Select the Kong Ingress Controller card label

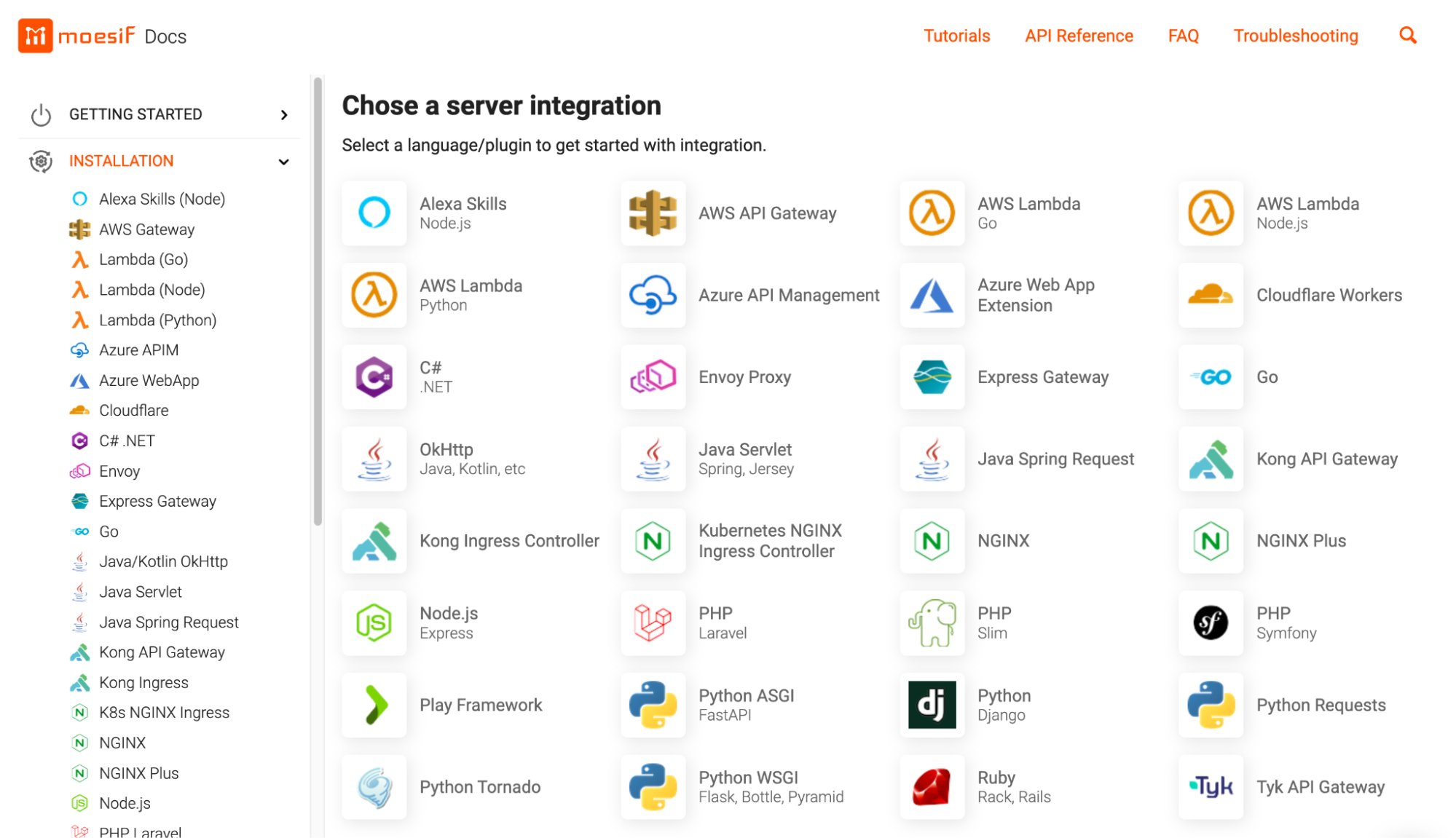coord(509,541)
